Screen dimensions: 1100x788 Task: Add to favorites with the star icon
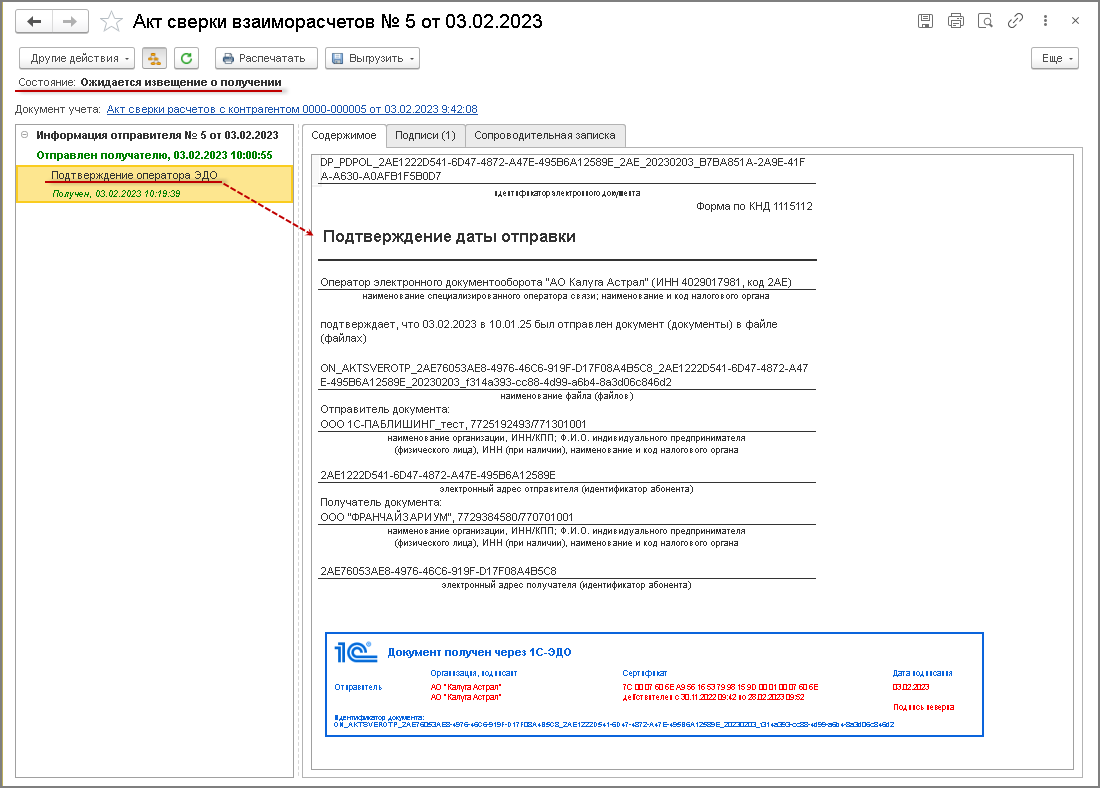click(111, 22)
